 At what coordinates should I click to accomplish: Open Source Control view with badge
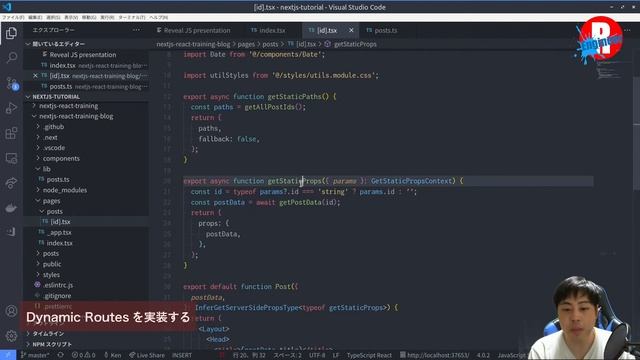click(x=11, y=83)
